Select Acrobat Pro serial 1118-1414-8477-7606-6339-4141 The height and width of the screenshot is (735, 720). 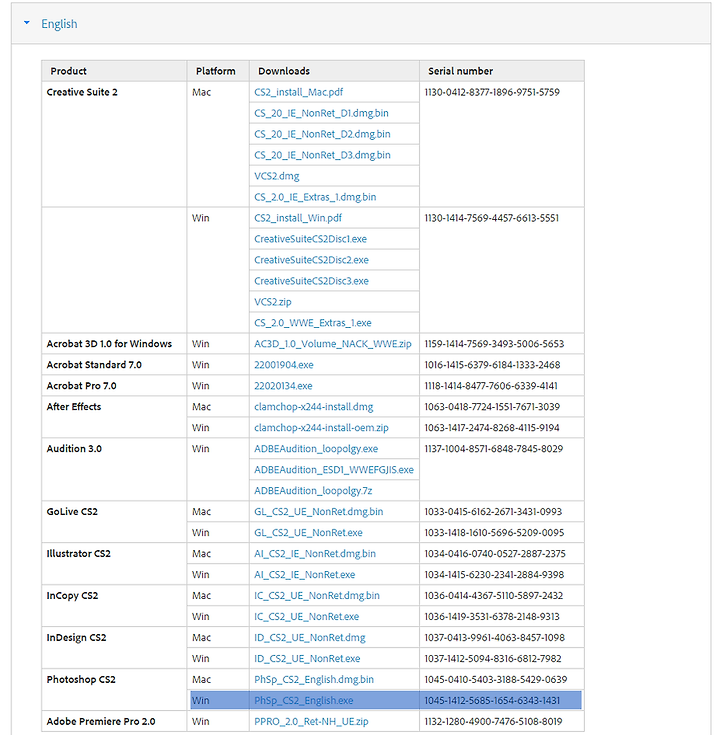pyautogui.click(x=491, y=386)
